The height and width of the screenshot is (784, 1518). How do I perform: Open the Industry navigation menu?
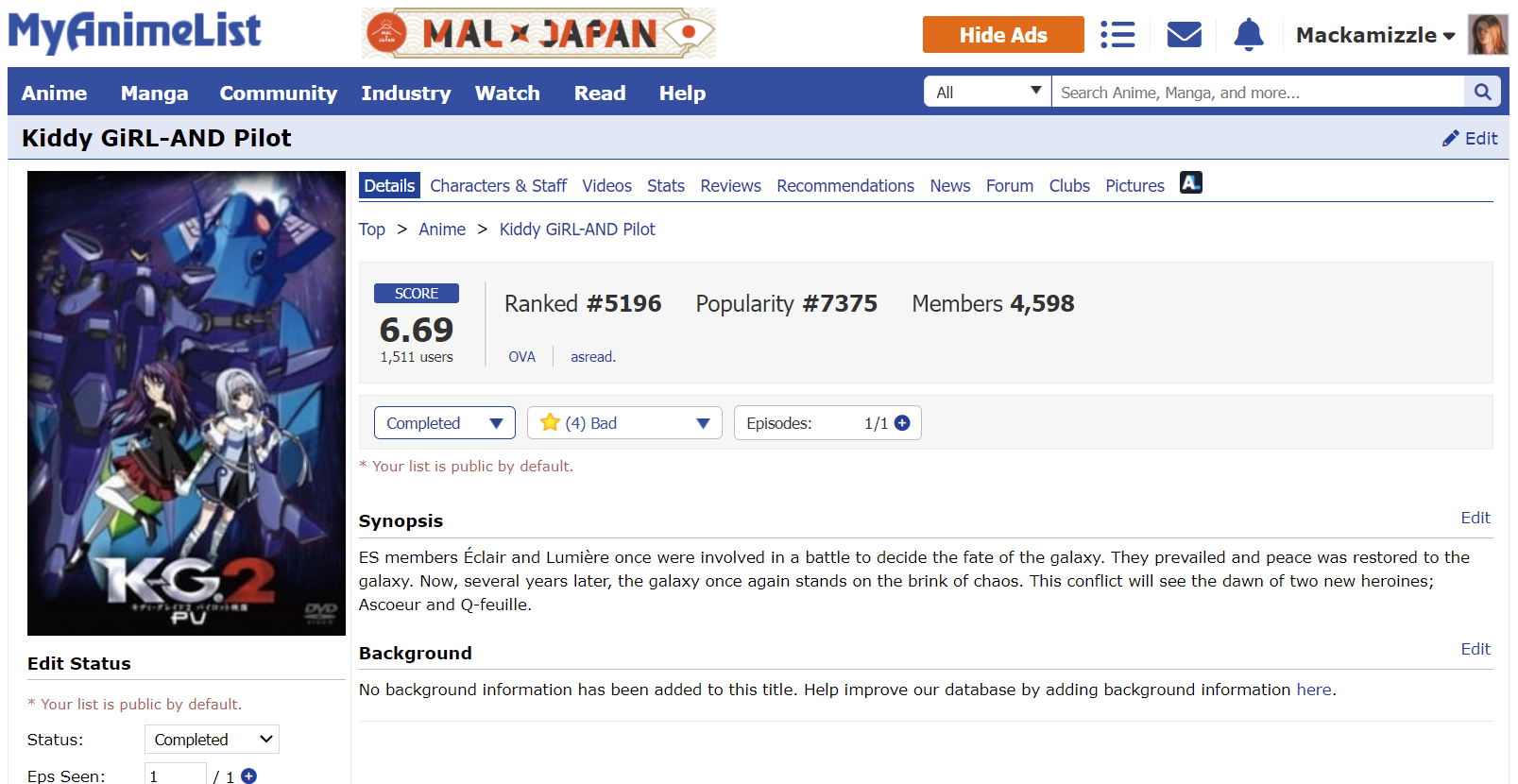coord(405,93)
